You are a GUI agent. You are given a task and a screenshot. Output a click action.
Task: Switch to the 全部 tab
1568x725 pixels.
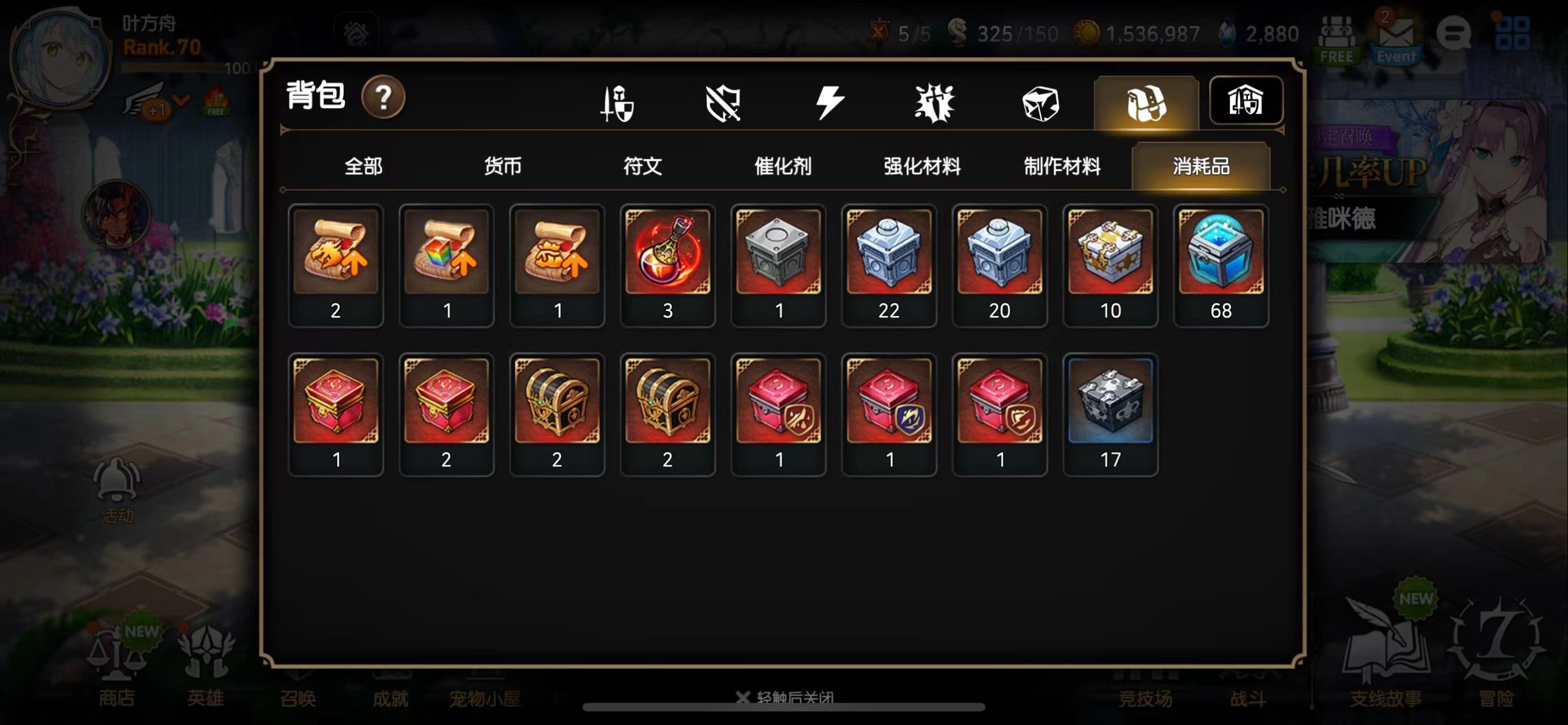click(364, 166)
